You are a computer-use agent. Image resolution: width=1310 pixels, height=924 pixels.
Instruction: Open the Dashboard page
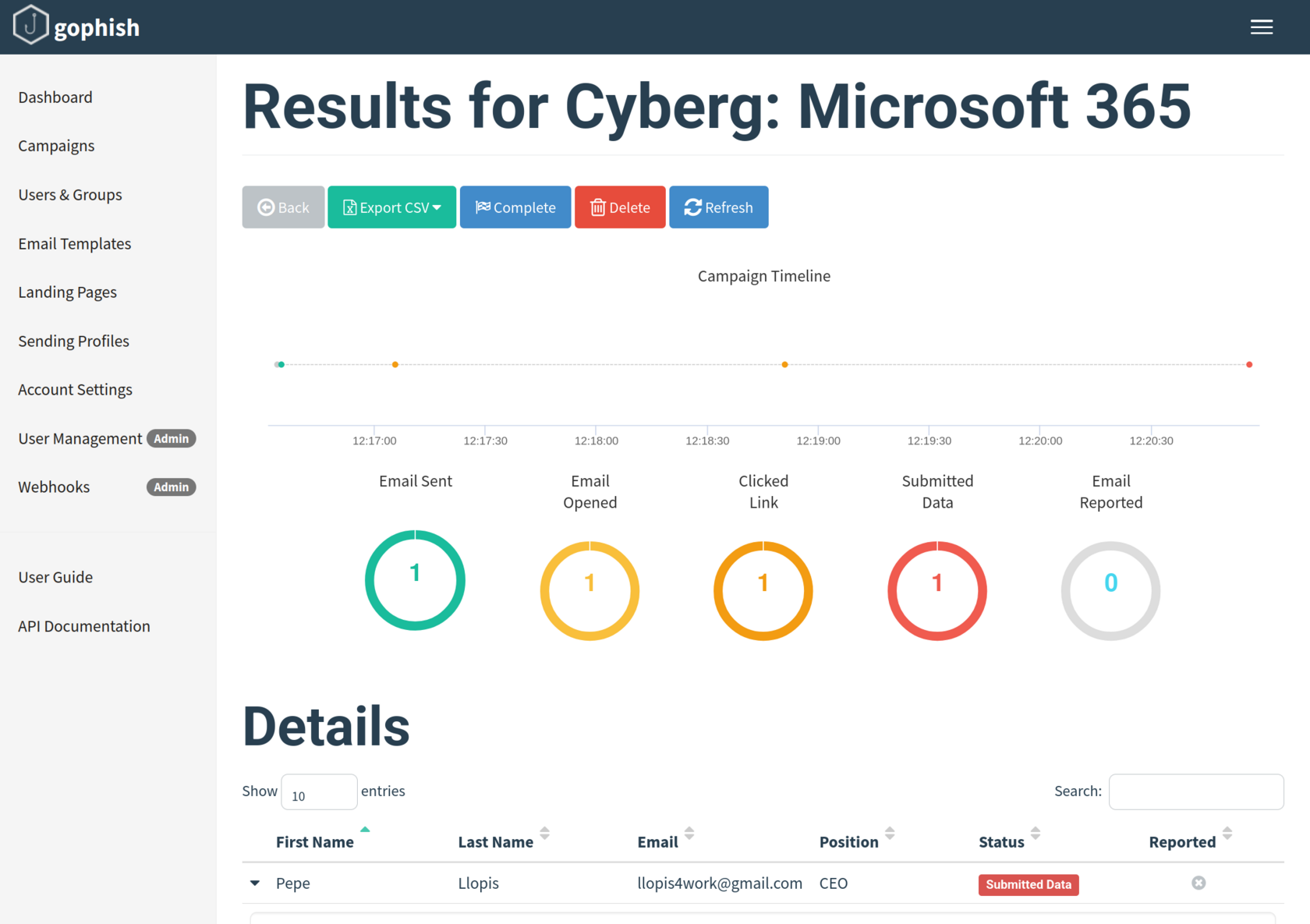click(x=55, y=97)
